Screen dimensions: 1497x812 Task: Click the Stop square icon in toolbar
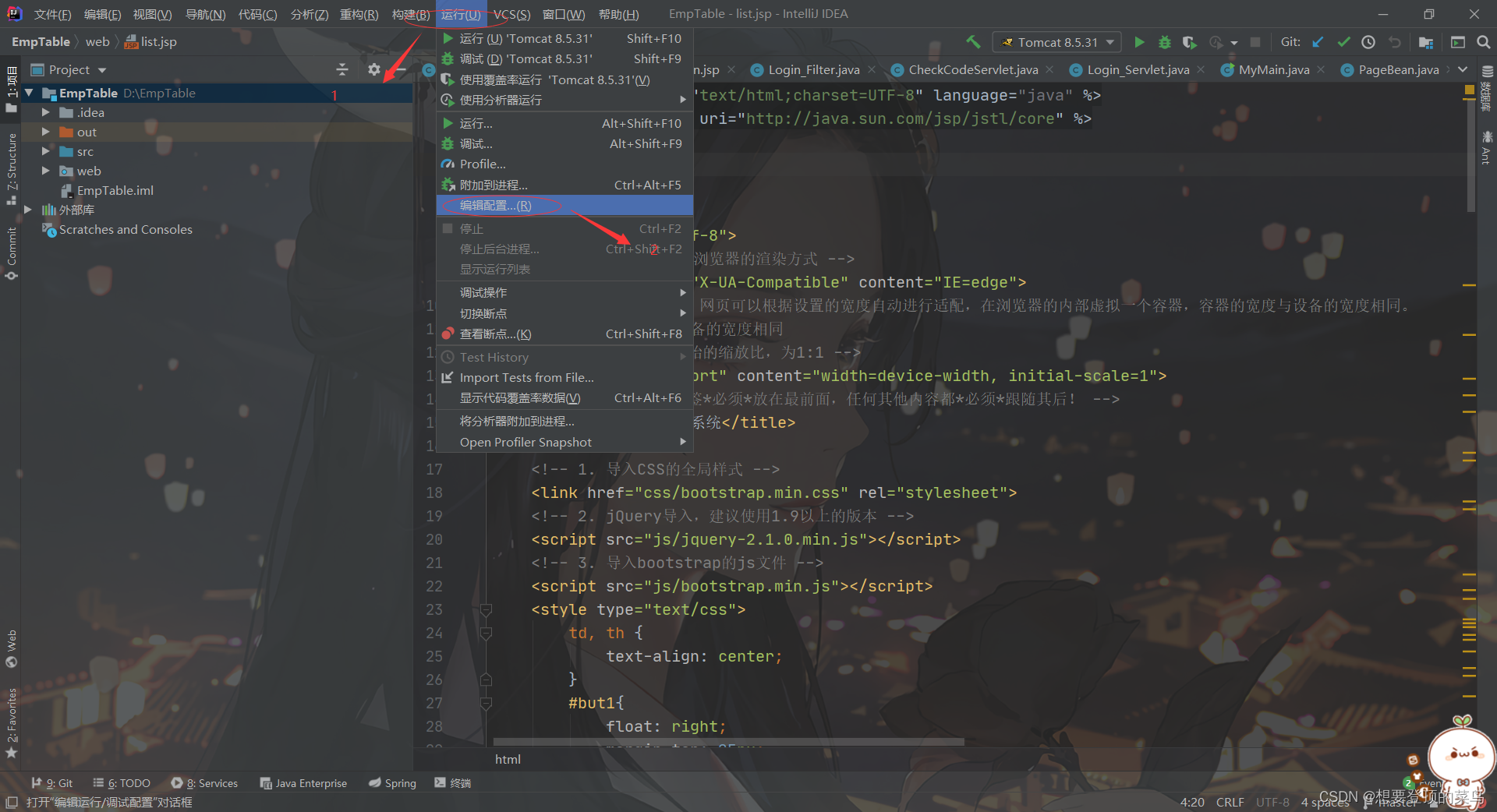point(1255,42)
